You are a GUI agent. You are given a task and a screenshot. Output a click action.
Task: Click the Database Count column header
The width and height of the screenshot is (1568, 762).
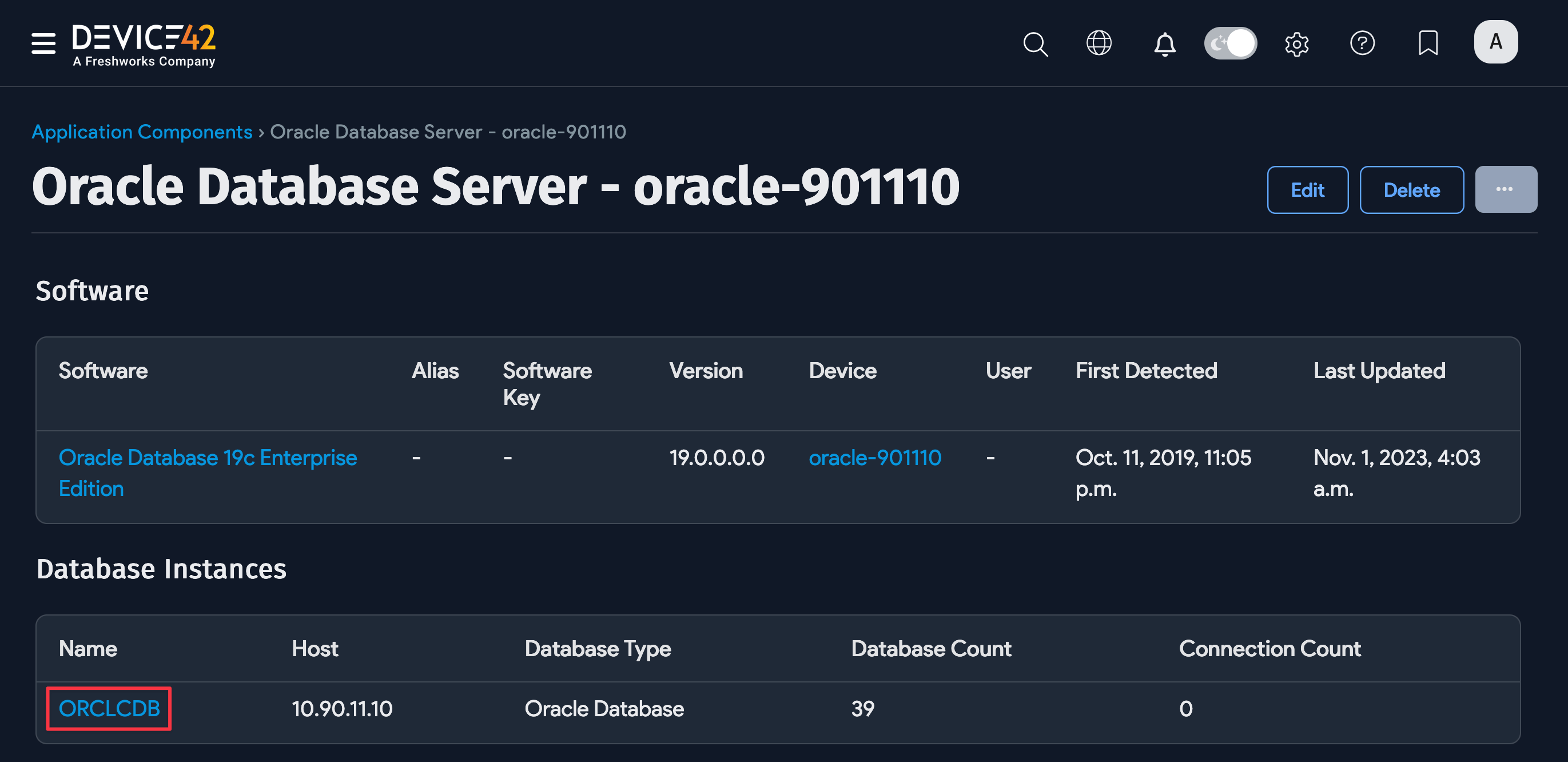click(932, 648)
